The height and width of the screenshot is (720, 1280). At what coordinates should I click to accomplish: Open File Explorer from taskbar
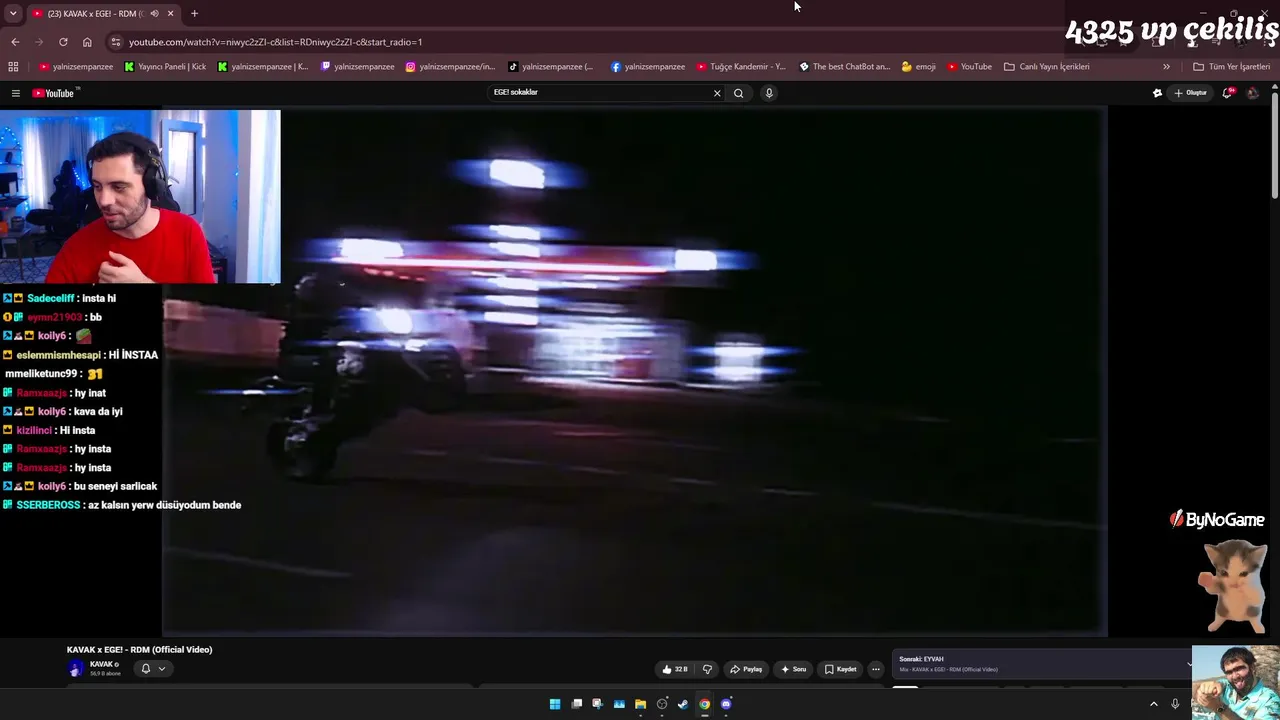point(640,704)
